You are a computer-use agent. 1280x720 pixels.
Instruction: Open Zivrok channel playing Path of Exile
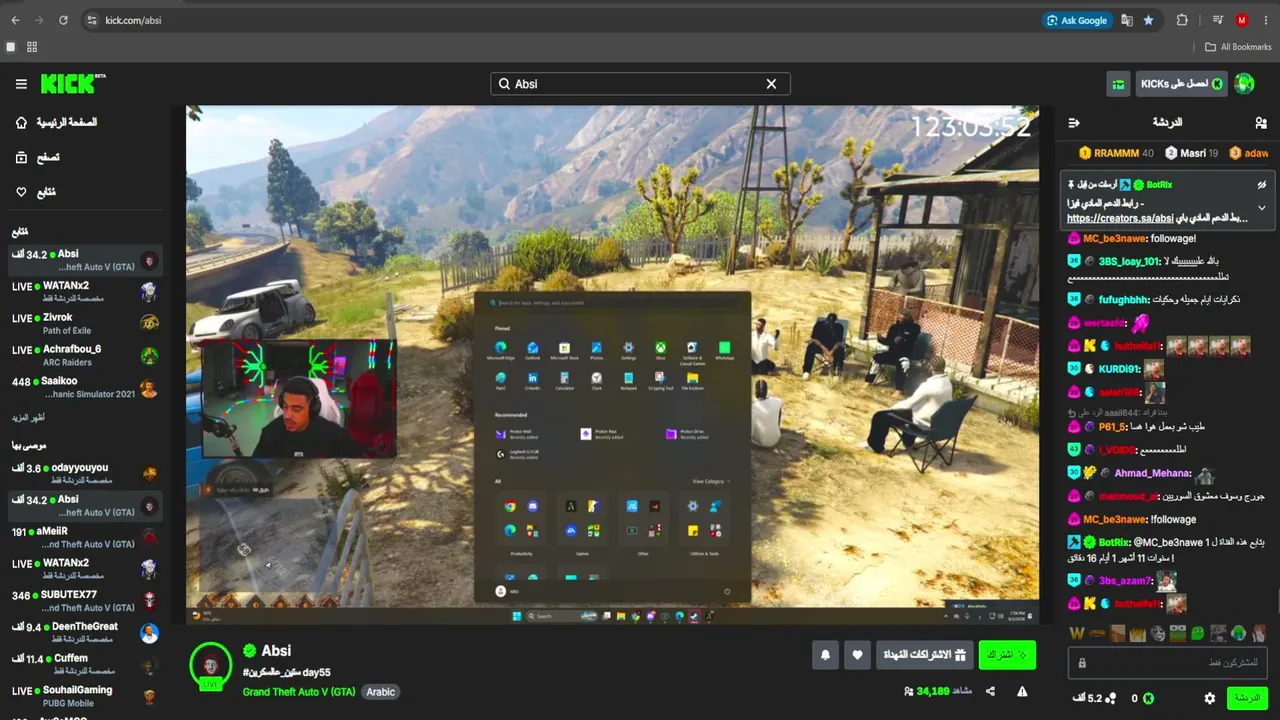coord(84,323)
